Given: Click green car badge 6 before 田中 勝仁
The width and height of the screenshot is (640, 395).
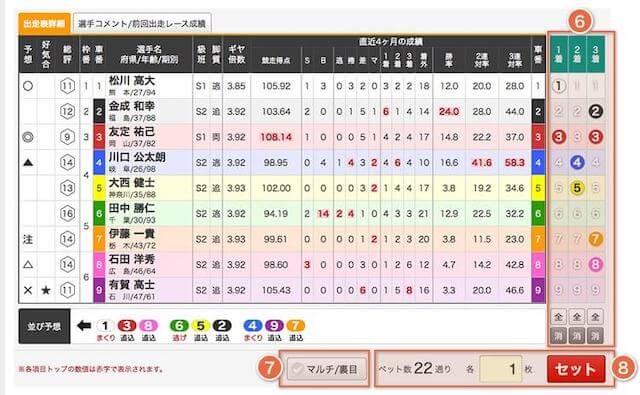Looking at the screenshot, I should pos(99,213).
